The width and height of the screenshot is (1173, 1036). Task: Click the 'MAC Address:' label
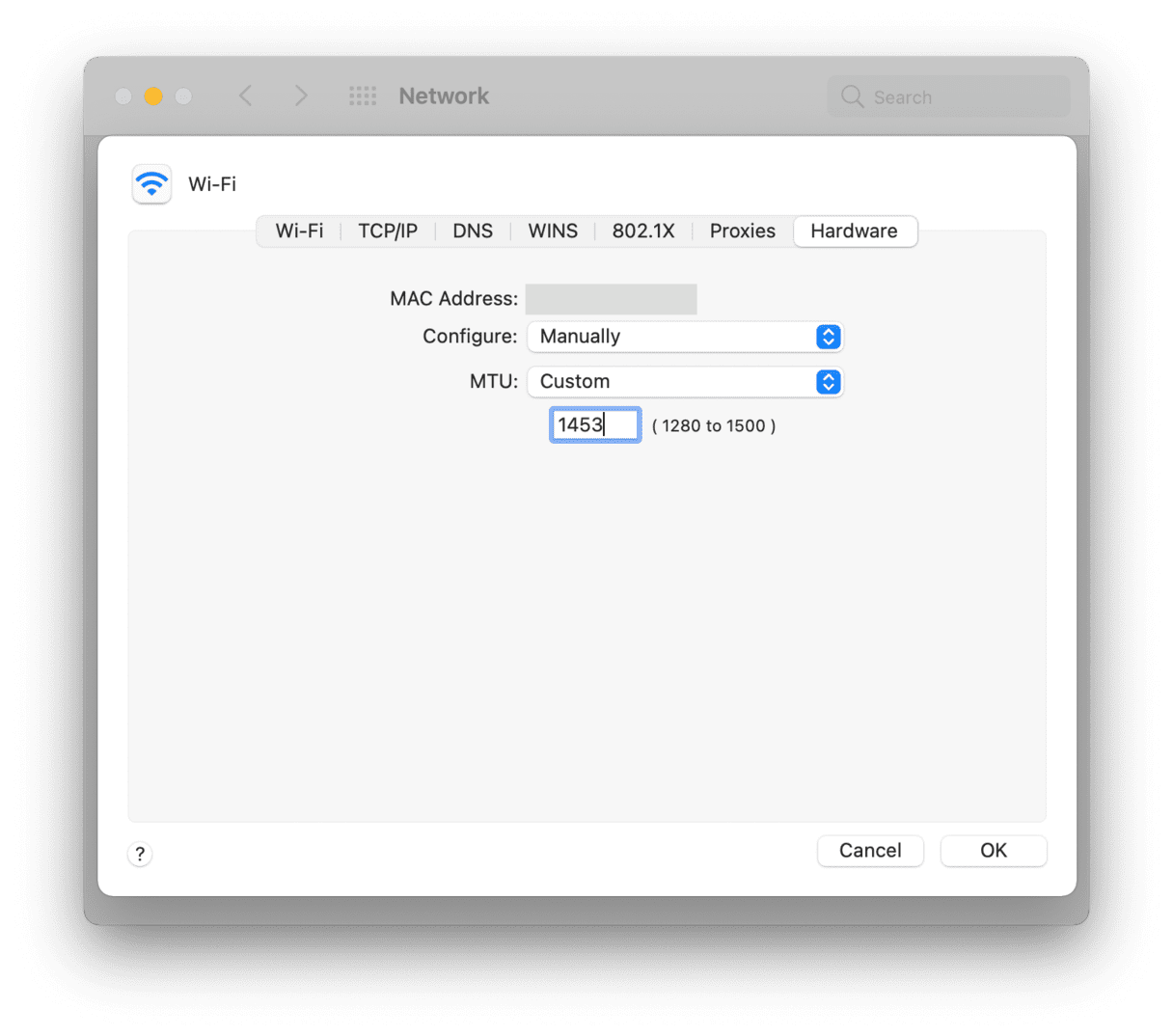[x=453, y=299]
